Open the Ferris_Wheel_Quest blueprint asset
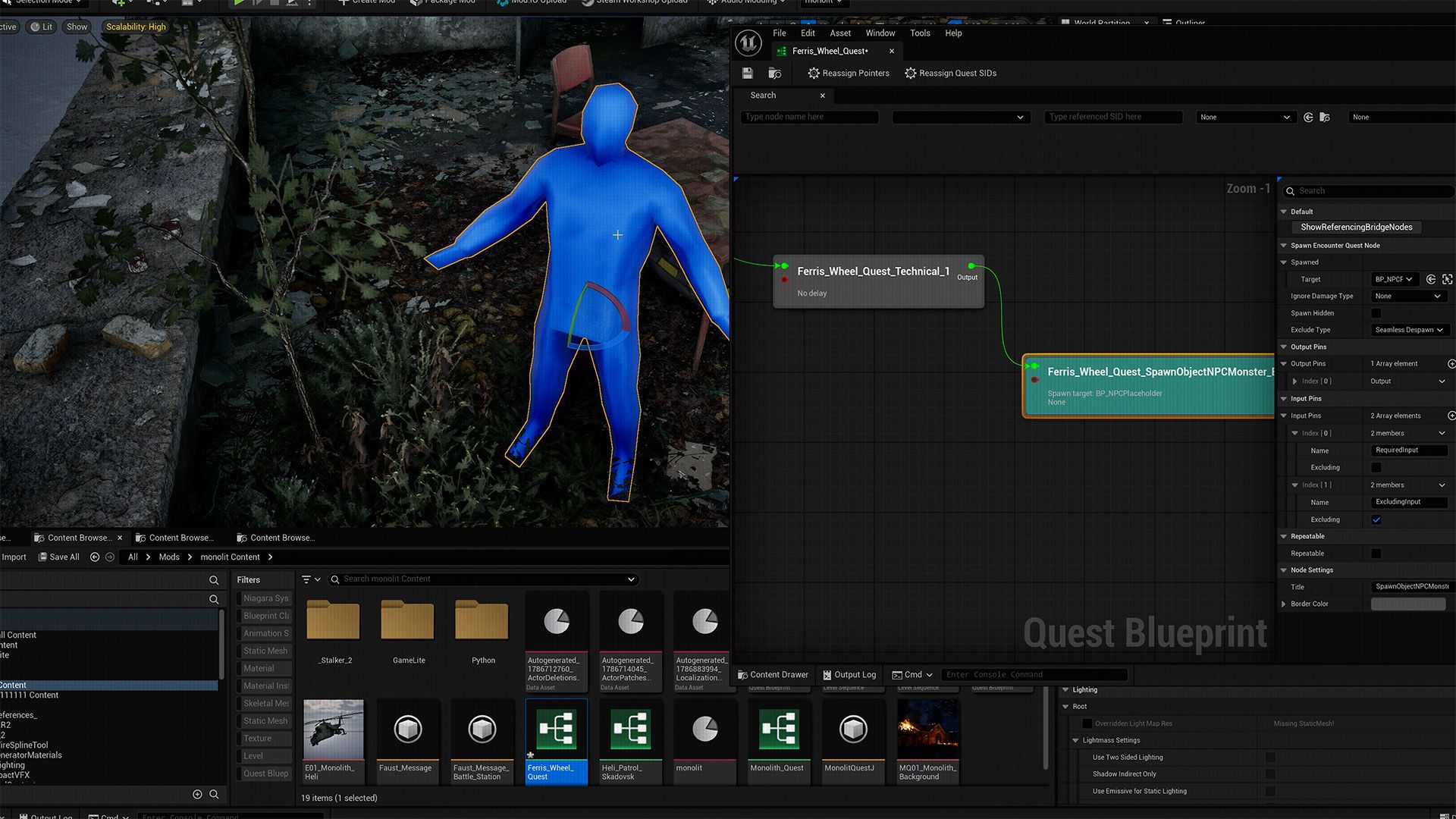The image size is (1456, 819). click(x=556, y=741)
